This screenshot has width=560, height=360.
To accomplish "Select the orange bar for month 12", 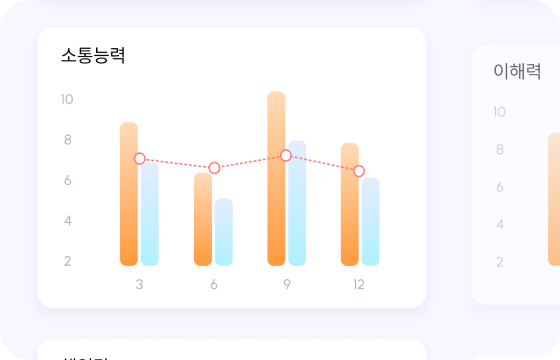I will tap(350, 204).
